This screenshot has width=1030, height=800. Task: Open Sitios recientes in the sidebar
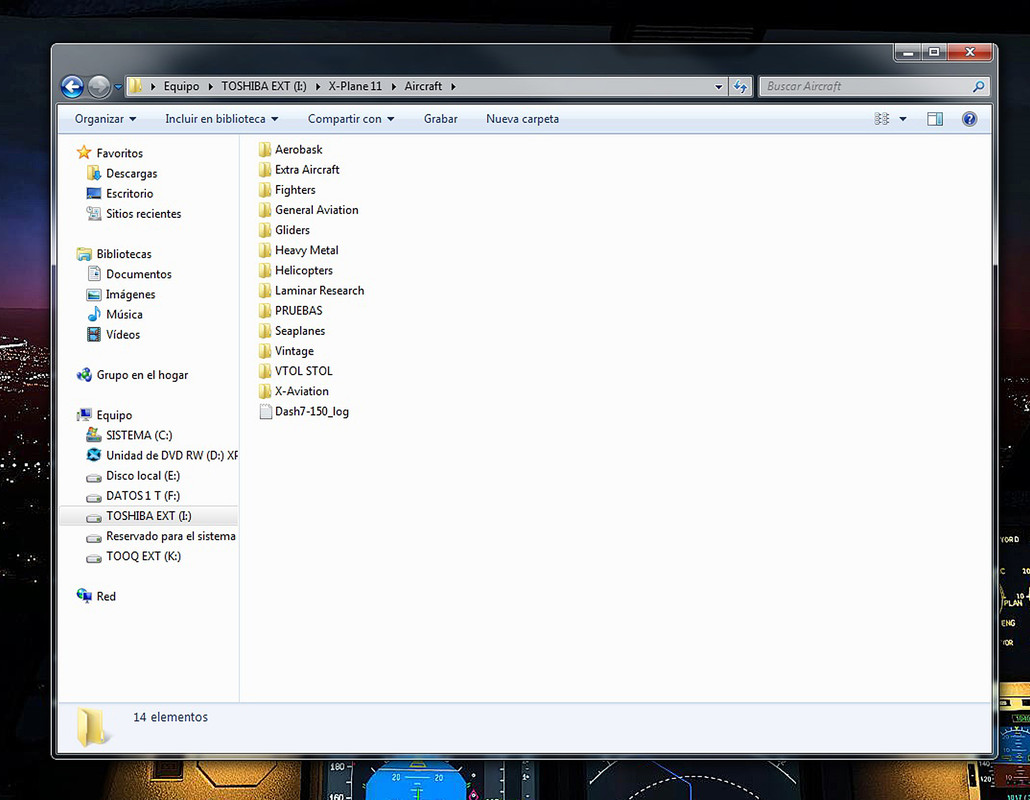click(143, 213)
